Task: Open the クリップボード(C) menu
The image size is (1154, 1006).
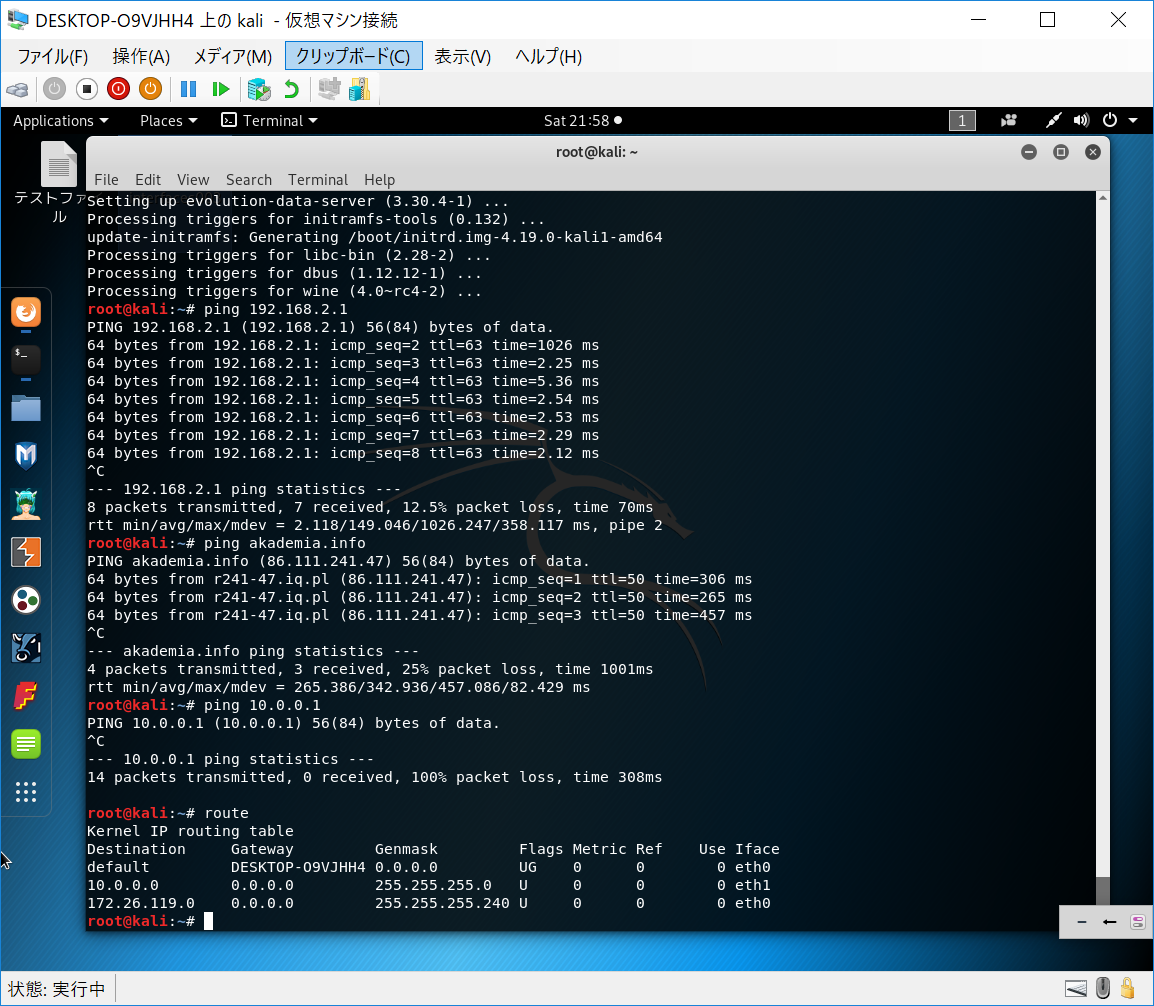Action: click(x=353, y=56)
